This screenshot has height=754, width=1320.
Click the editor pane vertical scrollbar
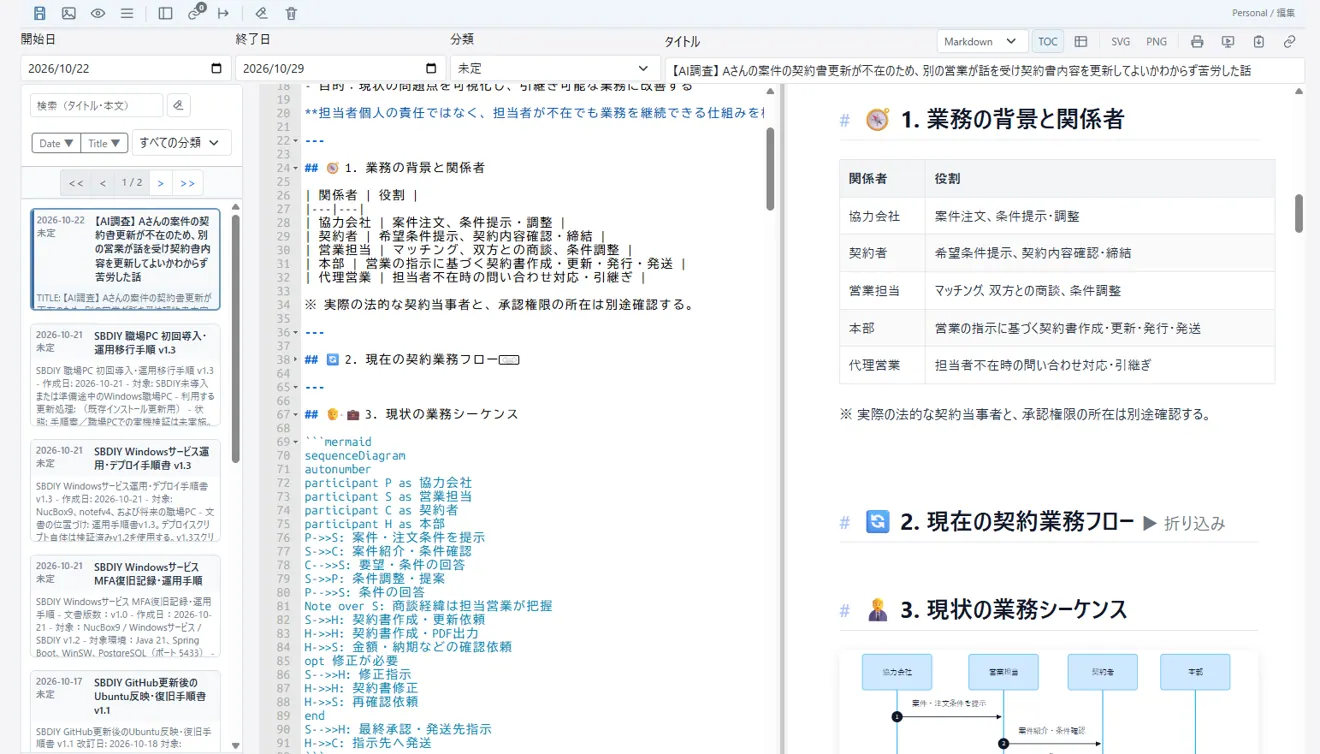[771, 168]
